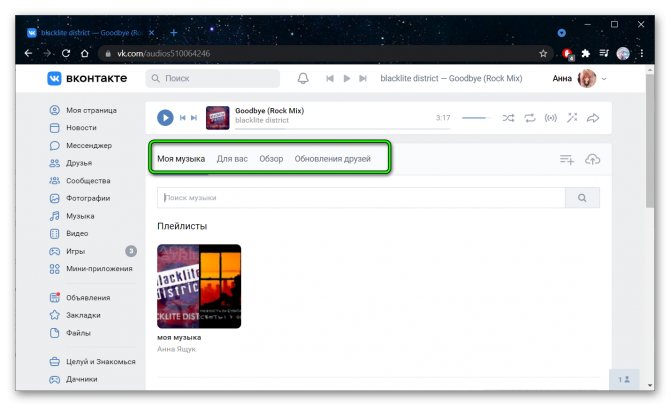This screenshot has width=670, height=406.
Task: Click the red extension icon in toolbar
Action: click(x=567, y=53)
